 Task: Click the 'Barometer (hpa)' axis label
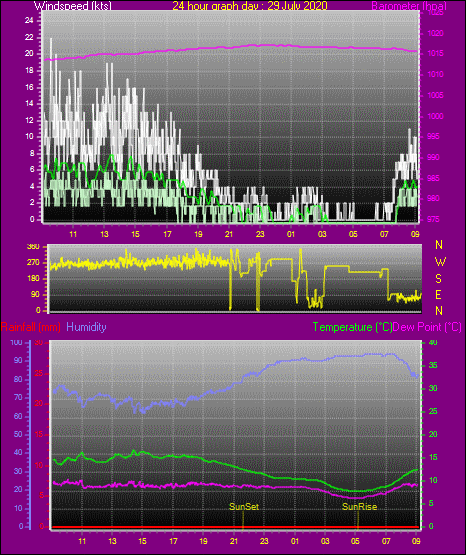tap(409, 6)
